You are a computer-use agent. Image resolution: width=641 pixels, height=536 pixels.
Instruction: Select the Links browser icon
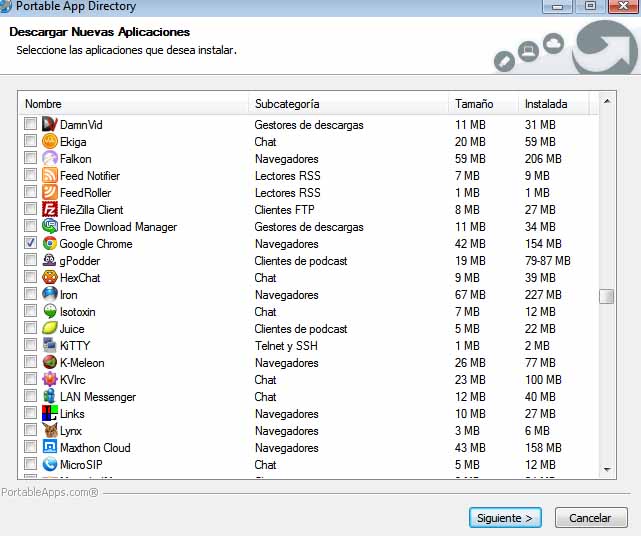(x=49, y=413)
